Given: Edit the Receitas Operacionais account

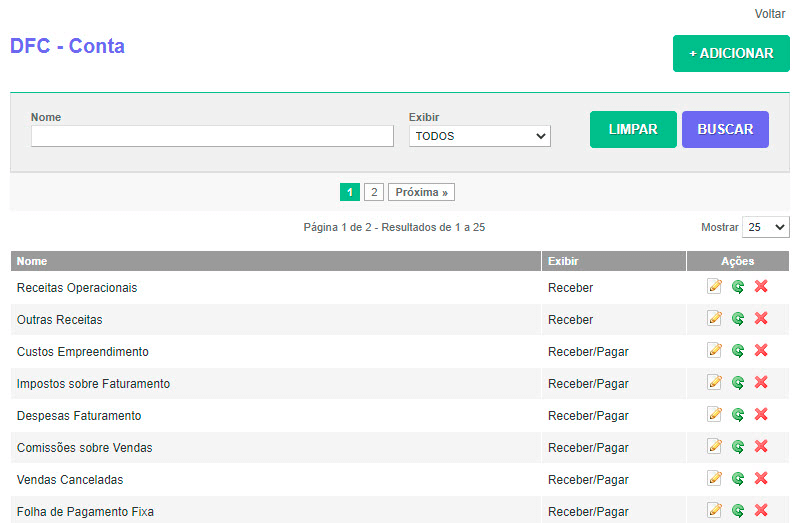Looking at the screenshot, I should click(x=714, y=287).
